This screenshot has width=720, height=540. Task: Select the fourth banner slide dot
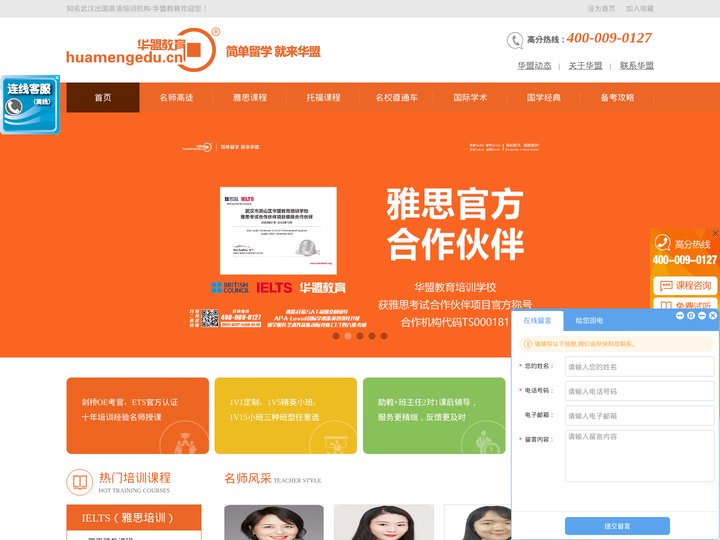coord(372,336)
